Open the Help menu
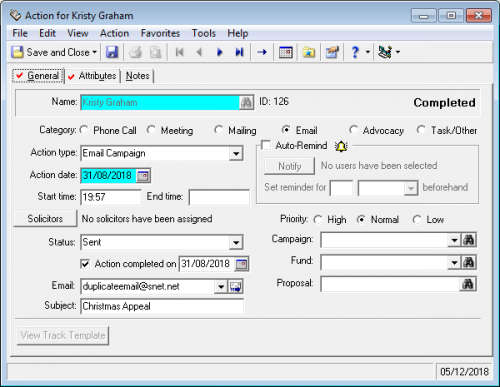 [x=238, y=33]
